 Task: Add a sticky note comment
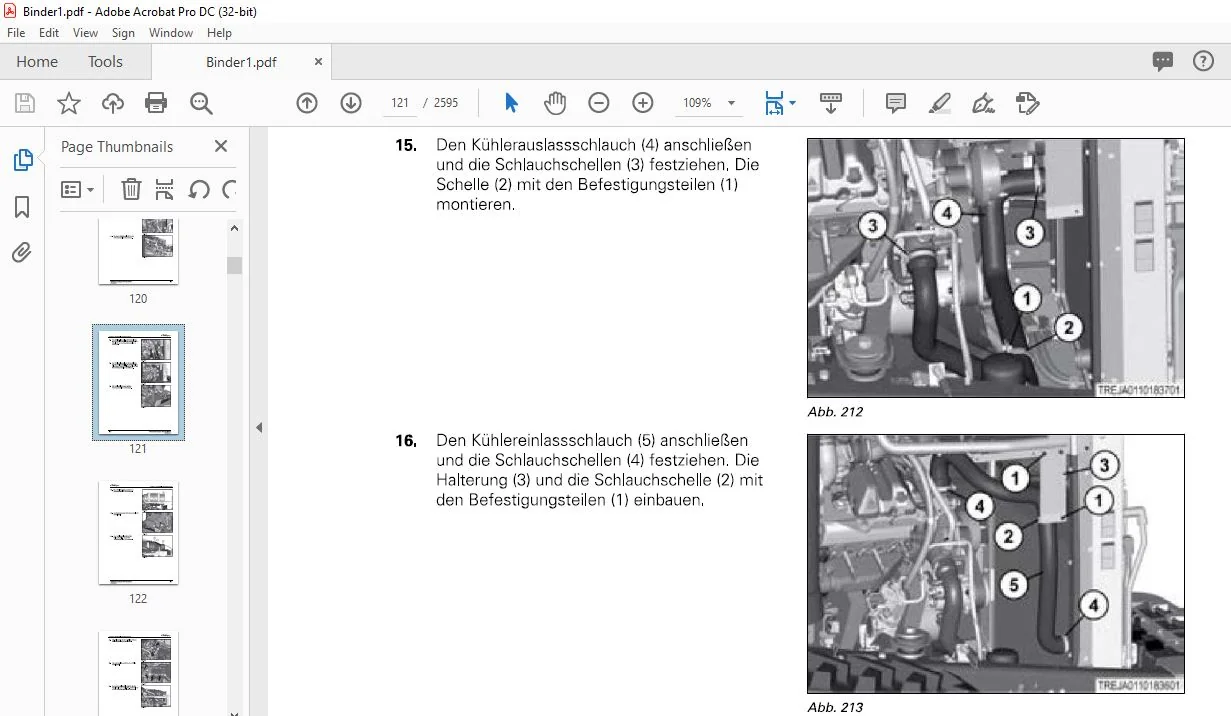coord(896,103)
